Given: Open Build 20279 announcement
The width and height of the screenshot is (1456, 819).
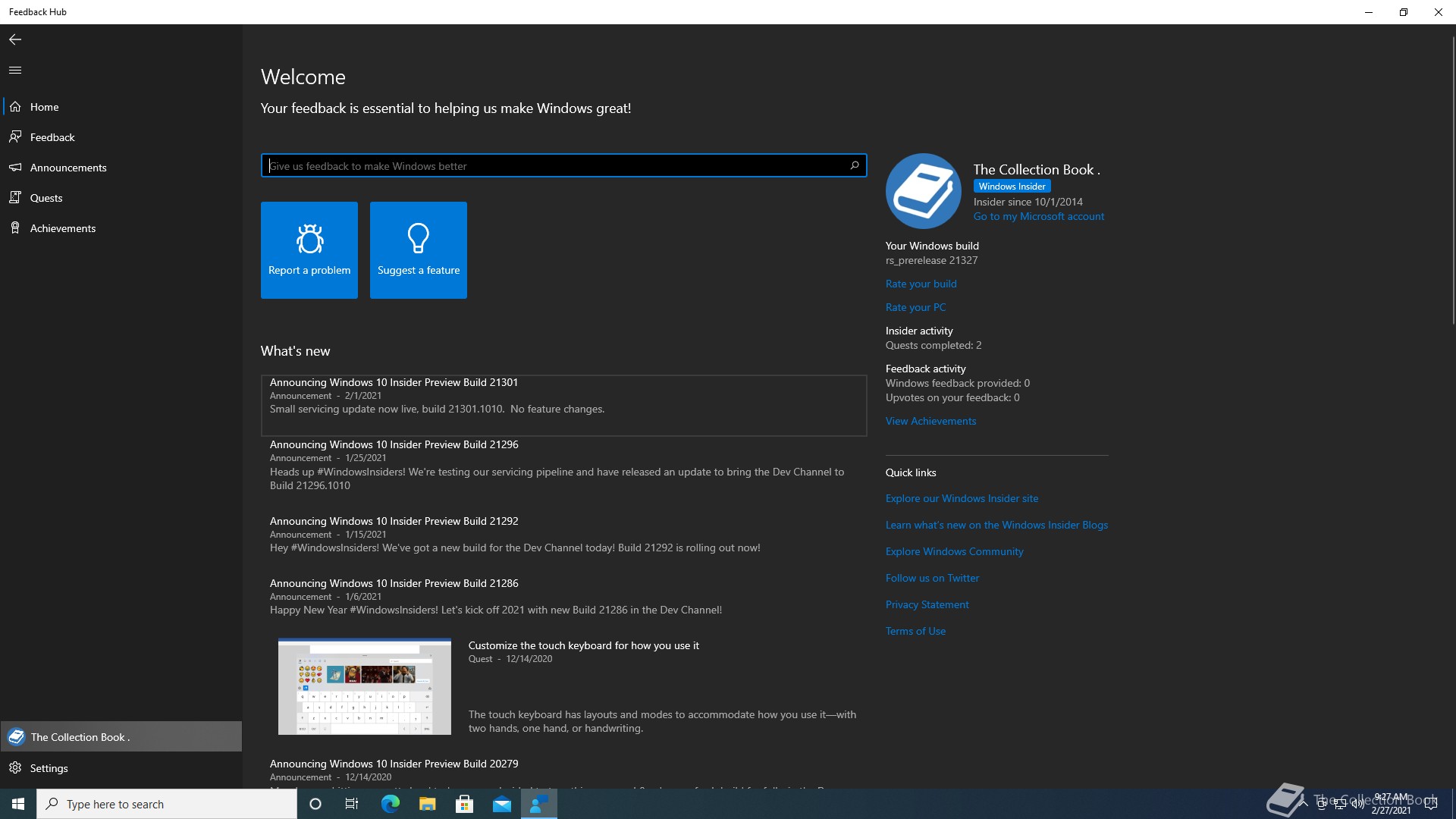Looking at the screenshot, I should pos(564,771).
